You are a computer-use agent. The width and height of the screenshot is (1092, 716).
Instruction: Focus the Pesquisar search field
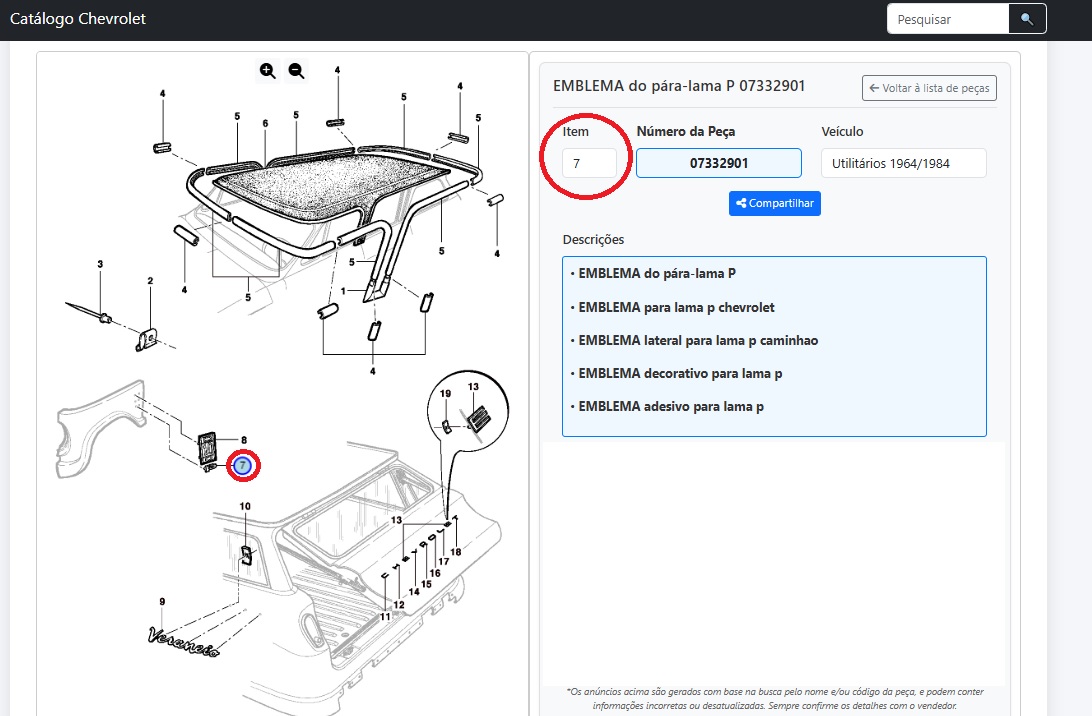(947, 19)
